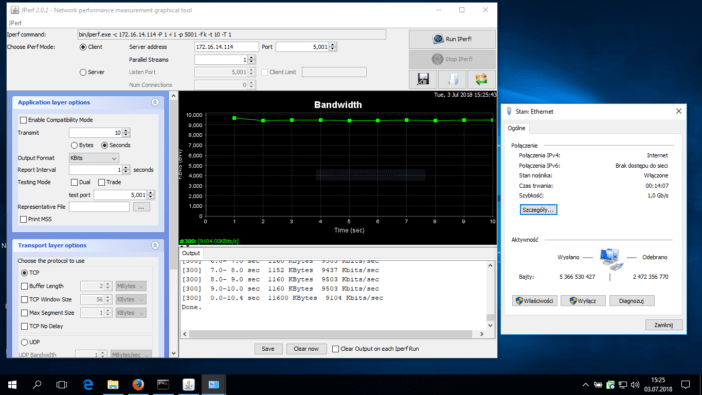Image resolution: width=702 pixels, height=395 pixels.
Task: Click Parallel Streams spinner arrows
Action: [x=252, y=60]
